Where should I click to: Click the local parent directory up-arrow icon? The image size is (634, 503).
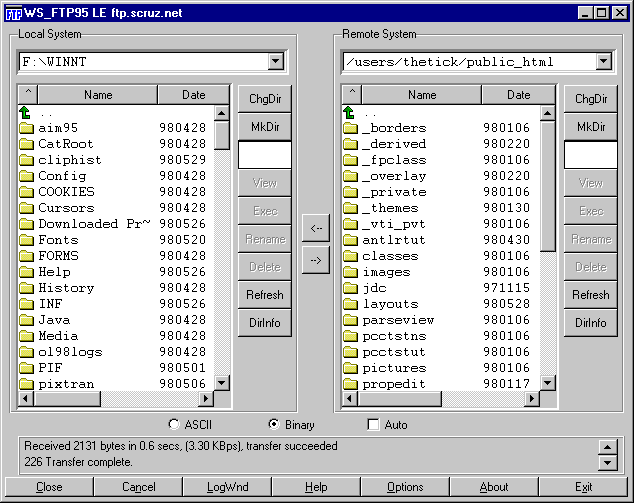click(25, 112)
